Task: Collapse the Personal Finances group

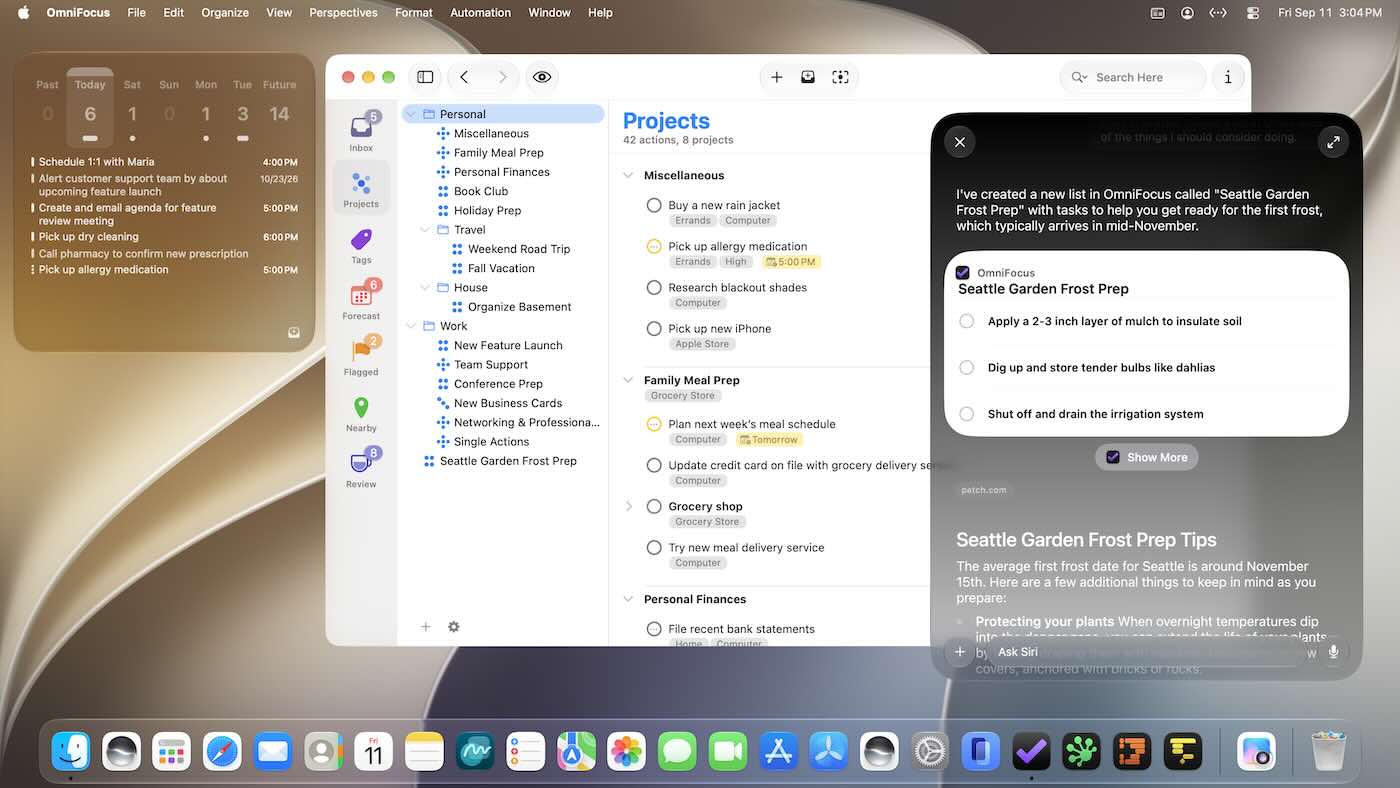Action: pyautogui.click(x=628, y=599)
